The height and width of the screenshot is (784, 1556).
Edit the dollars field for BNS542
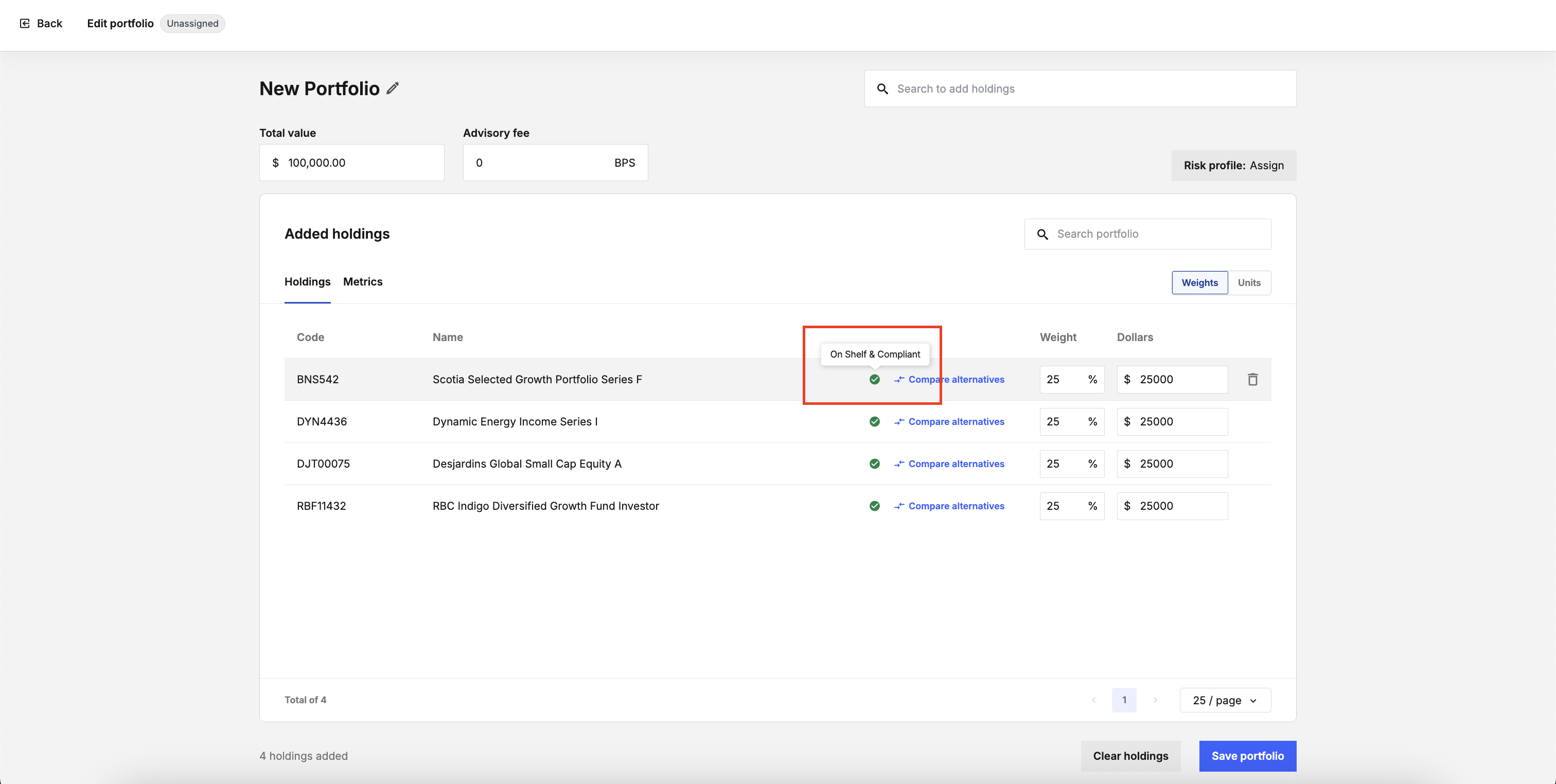(1173, 379)
